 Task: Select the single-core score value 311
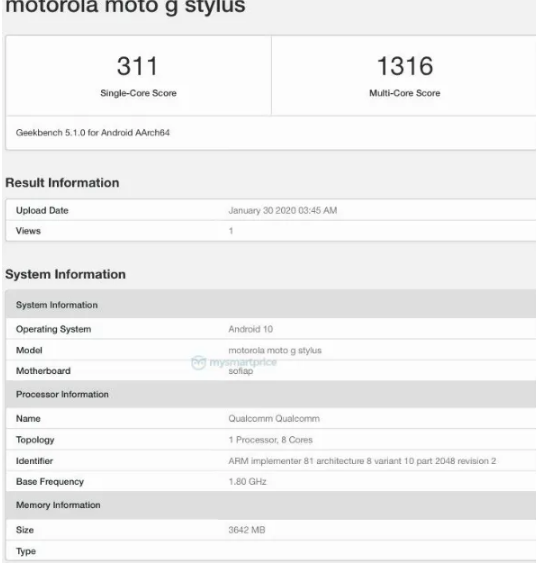(138, 66)
